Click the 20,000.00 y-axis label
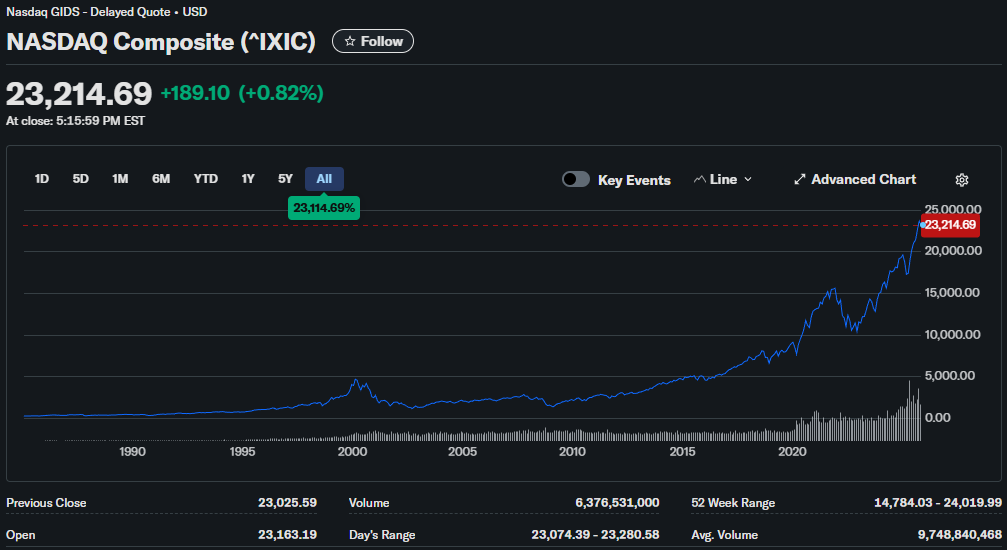Viewport: 1007px width, 550px height. pyautogui.click(x=953, y=251)
